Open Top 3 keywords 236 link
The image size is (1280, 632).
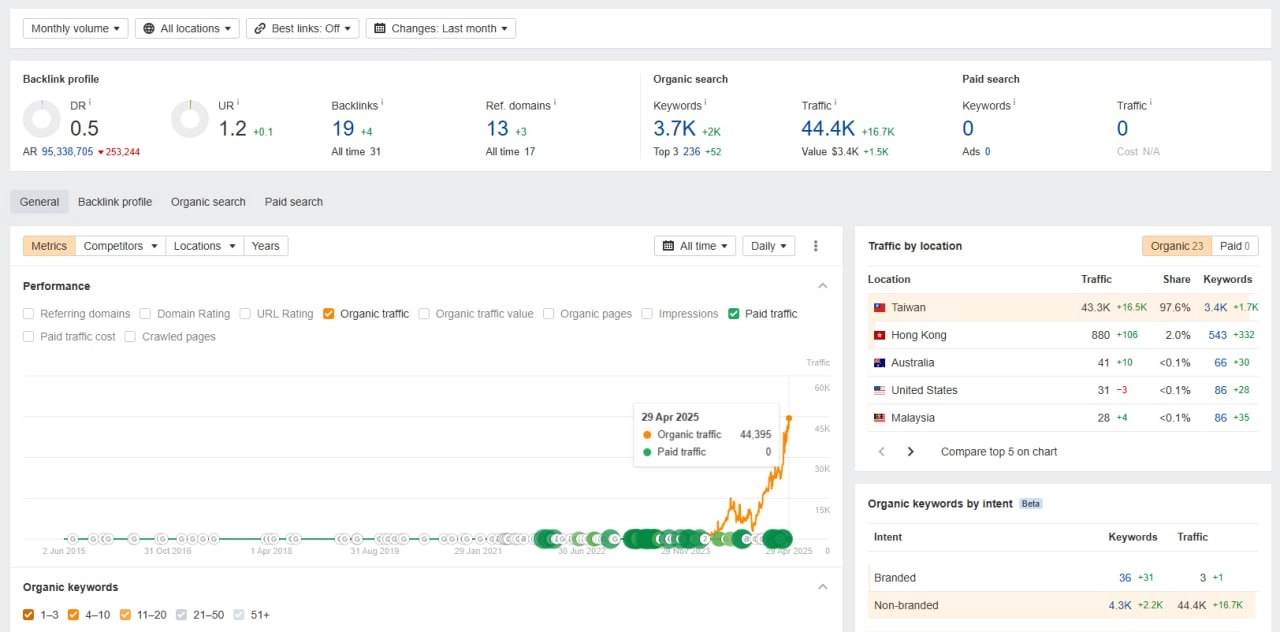691,152
